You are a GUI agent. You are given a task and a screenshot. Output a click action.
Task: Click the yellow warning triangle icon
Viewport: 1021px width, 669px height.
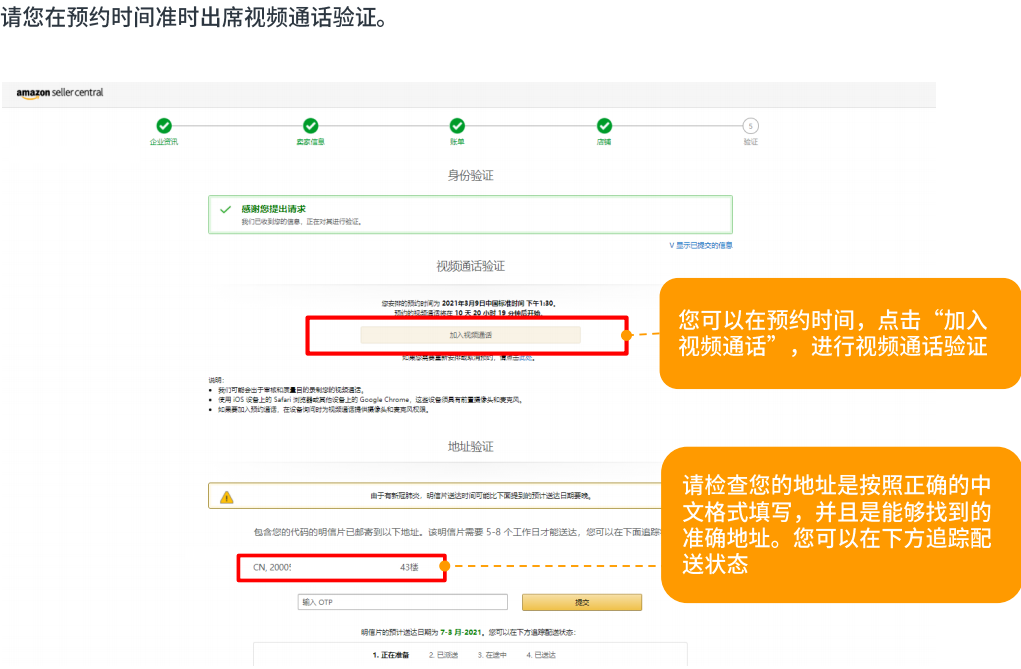tap(227, 496)
